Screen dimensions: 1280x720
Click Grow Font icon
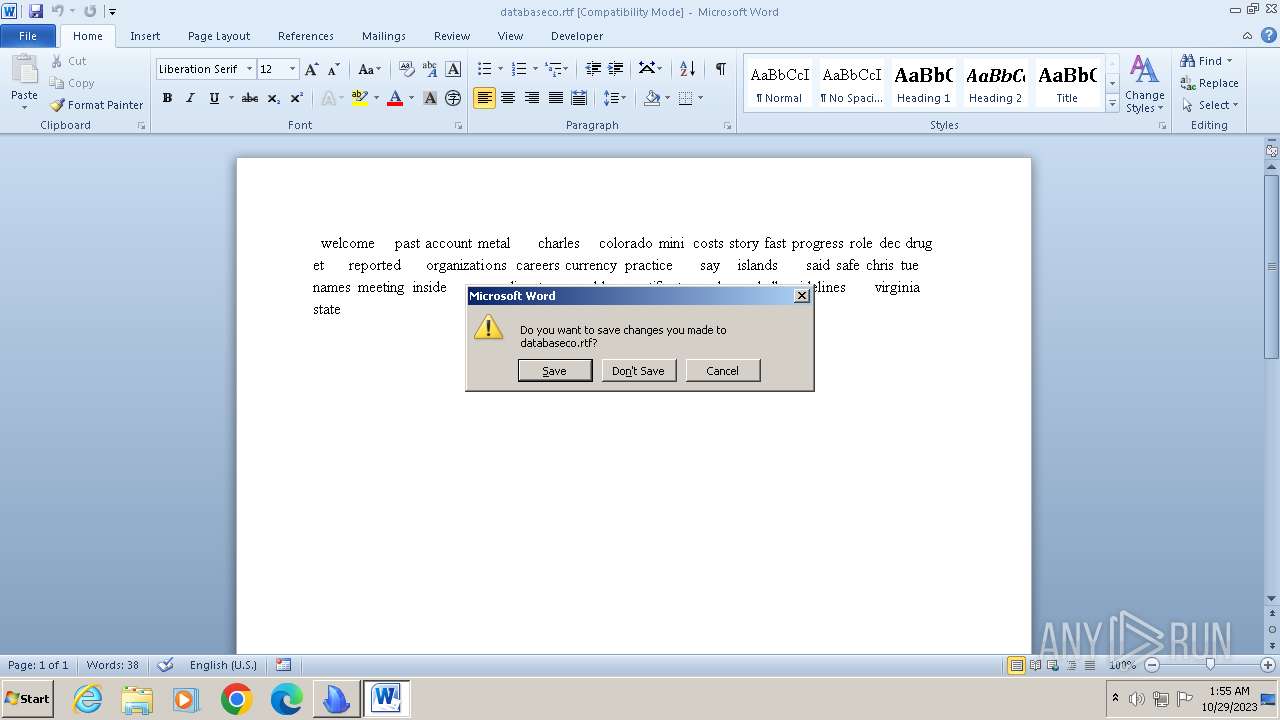[312, 69]
